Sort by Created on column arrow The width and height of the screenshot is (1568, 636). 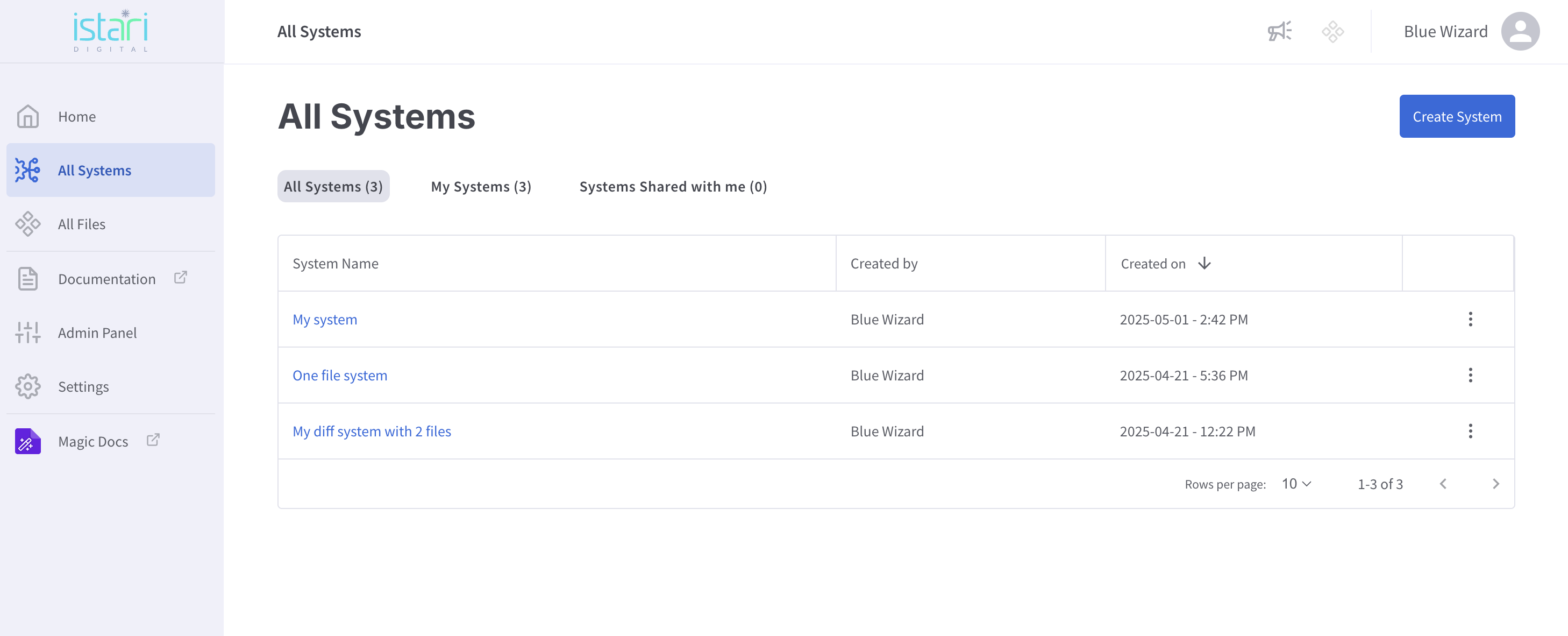[1204, 263]
